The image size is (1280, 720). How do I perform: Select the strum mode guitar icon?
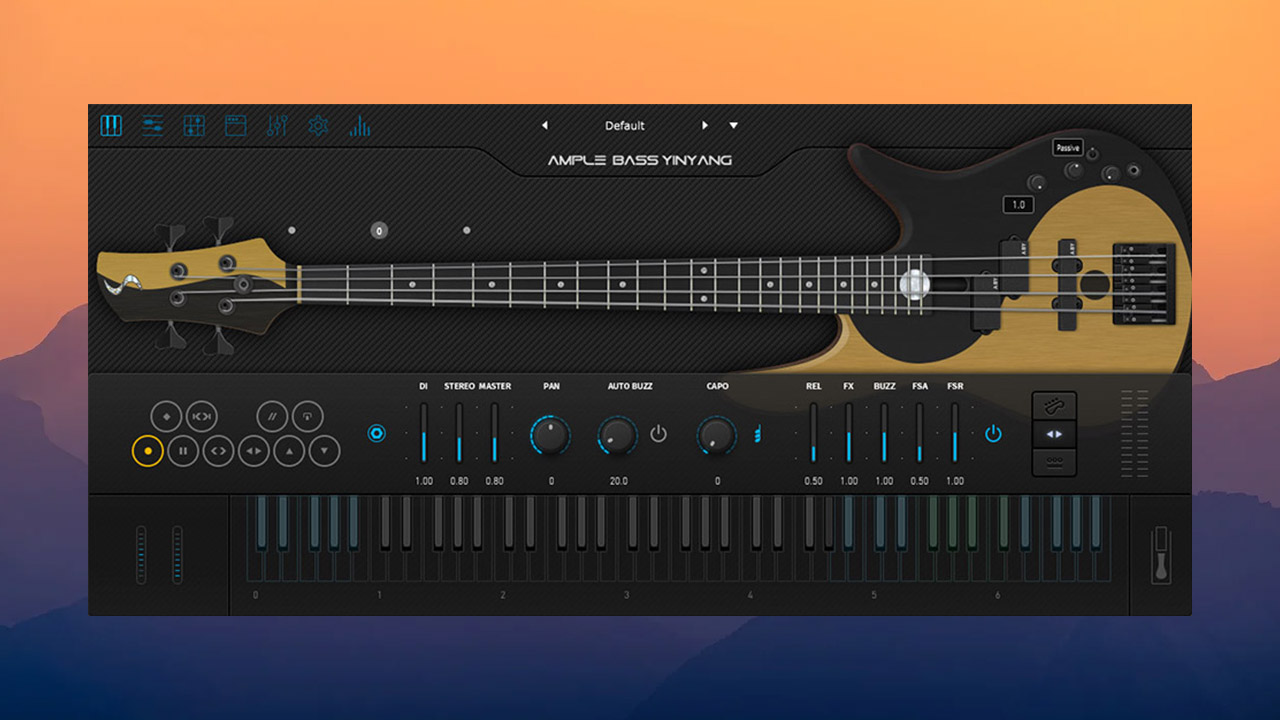tap(1053, 407)
